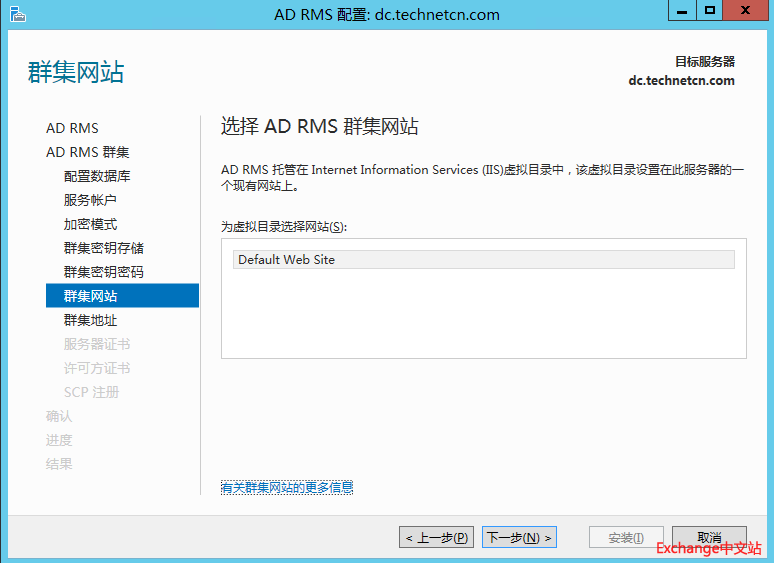
Task: Click the disabled 安装(I) button
Action: 626,538
